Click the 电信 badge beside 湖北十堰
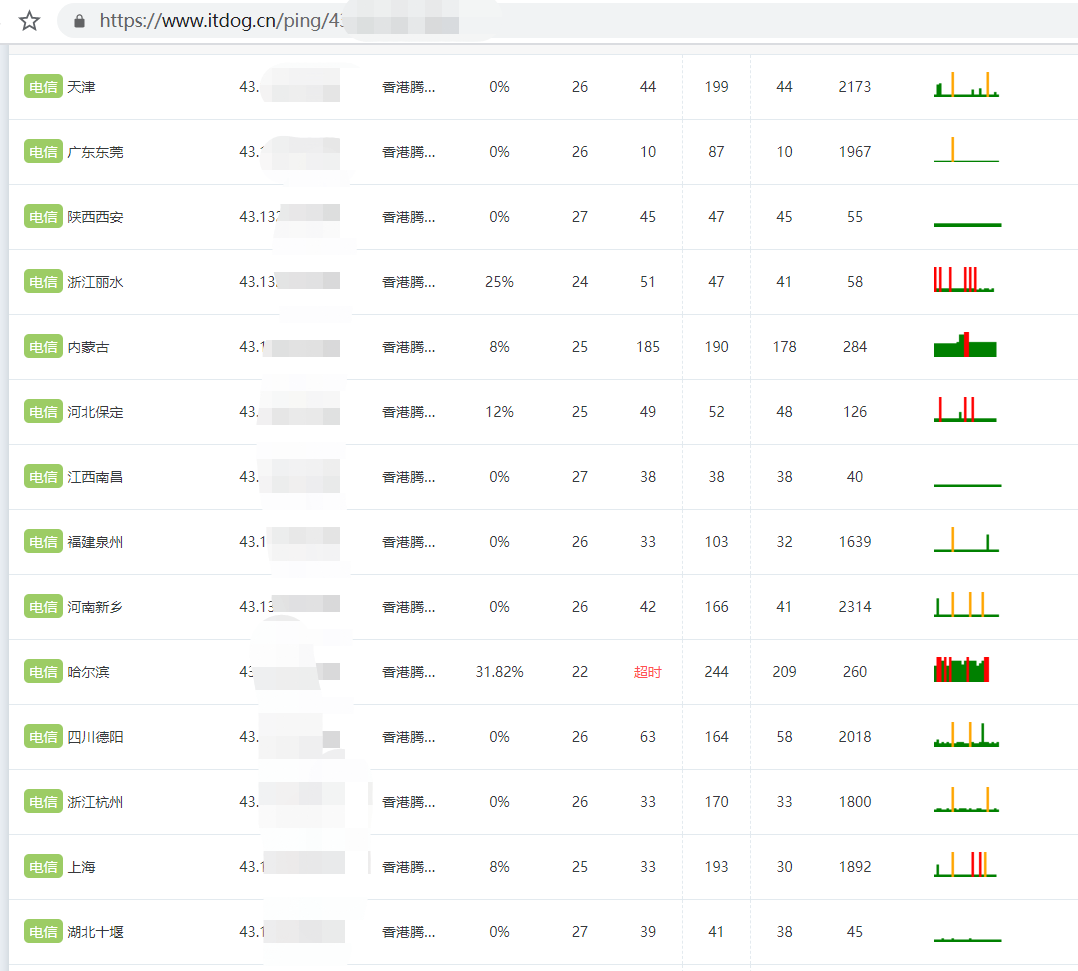1078x971 pixels. 43,932
